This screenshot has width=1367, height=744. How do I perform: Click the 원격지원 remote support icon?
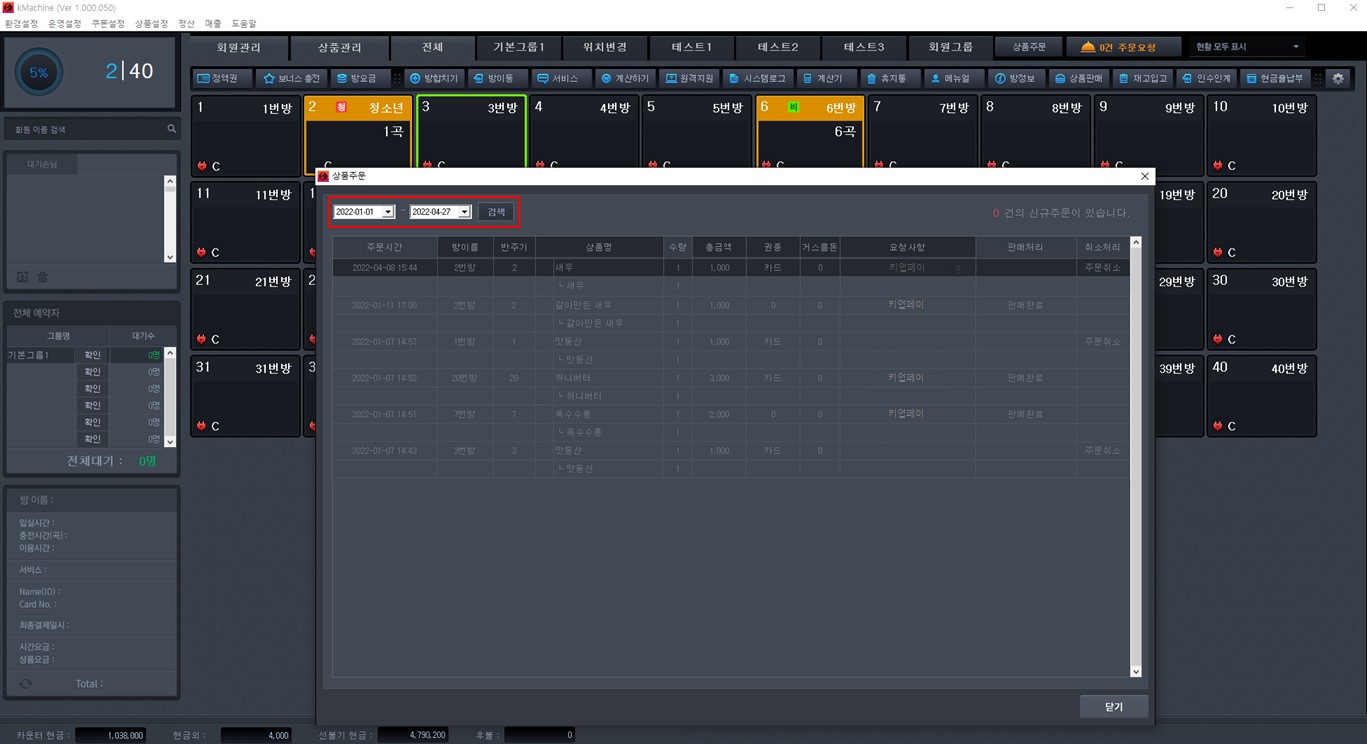[670, 78]
